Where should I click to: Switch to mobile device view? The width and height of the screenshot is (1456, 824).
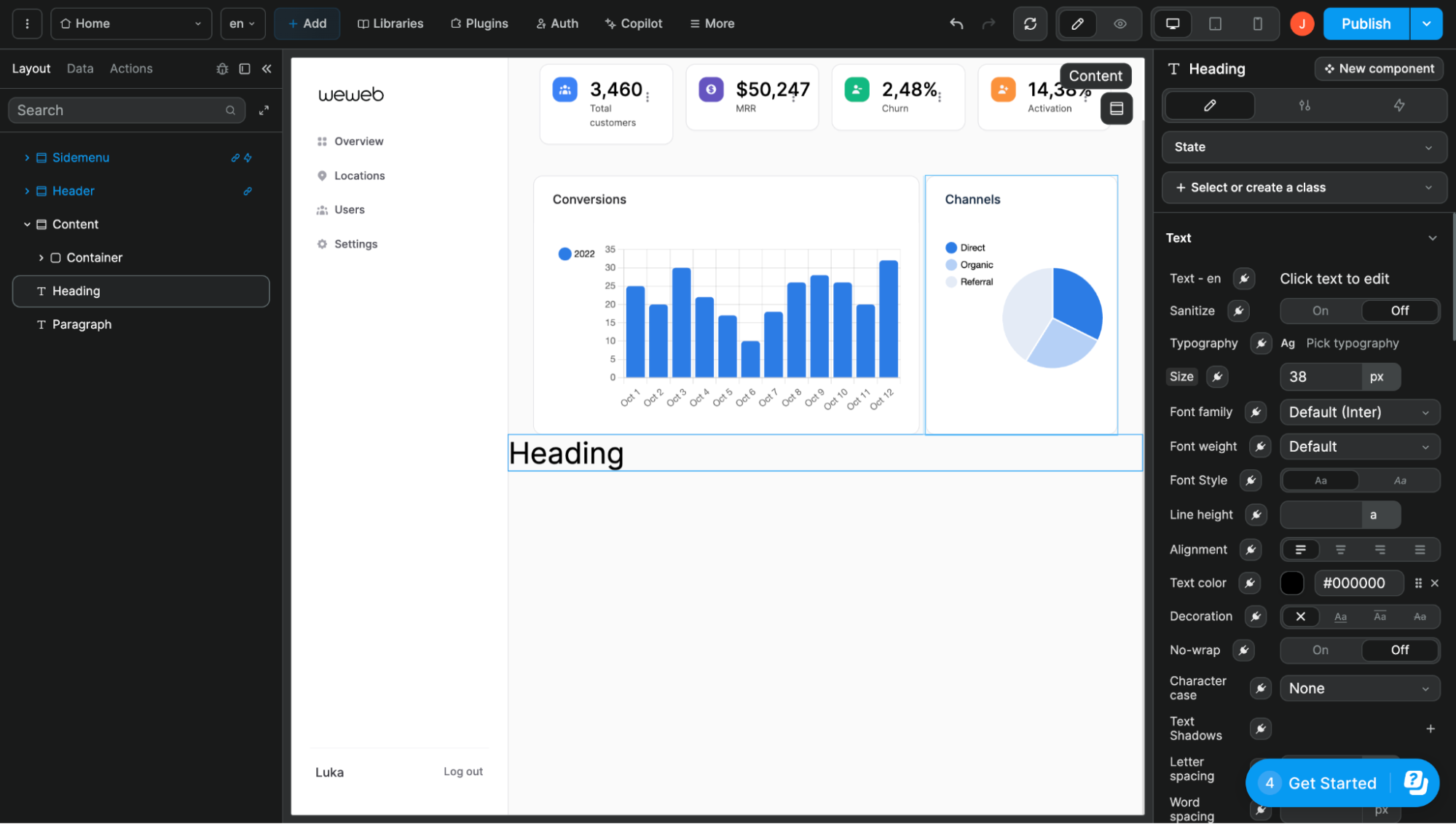[1257, 24]
